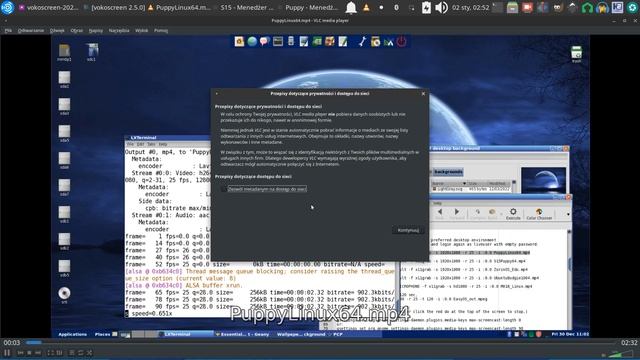Image resolution: width=640 pixels, height=360 pixels.
Task: Open the Plik menu
Action: (x=8, y=31)
